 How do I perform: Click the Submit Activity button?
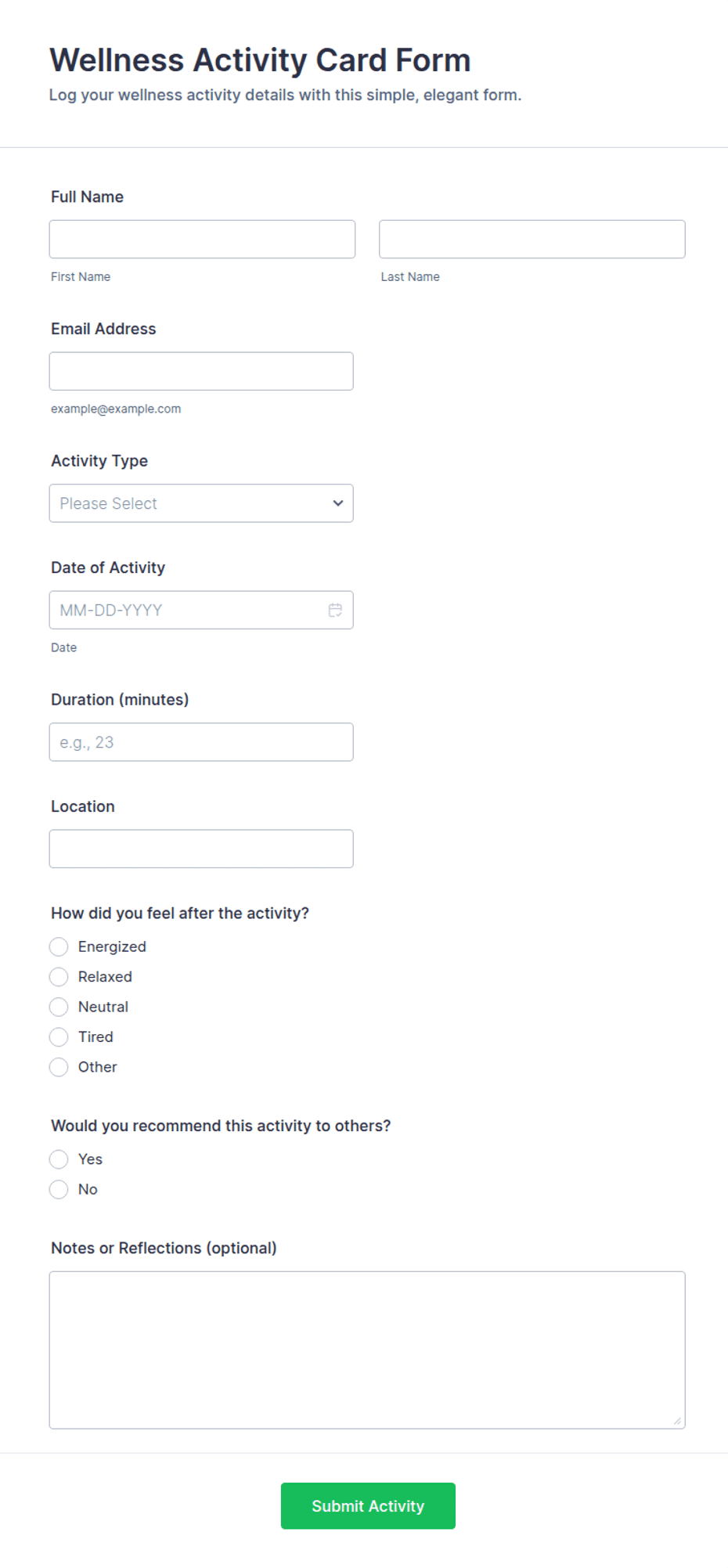pyautogui.click(x=368, y=1506)
